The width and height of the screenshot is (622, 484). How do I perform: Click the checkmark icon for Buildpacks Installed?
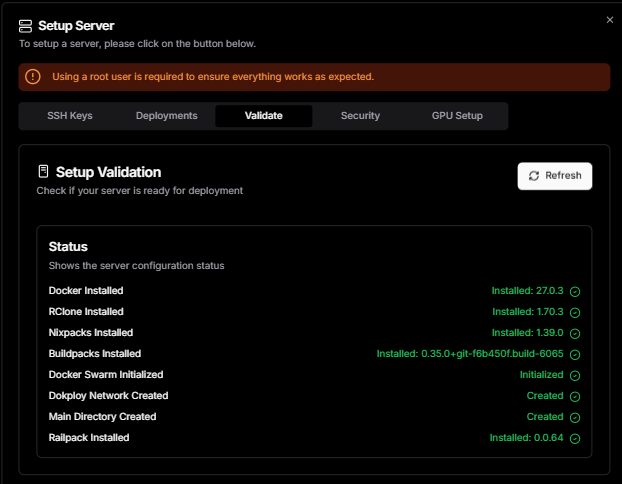(575, 354)
